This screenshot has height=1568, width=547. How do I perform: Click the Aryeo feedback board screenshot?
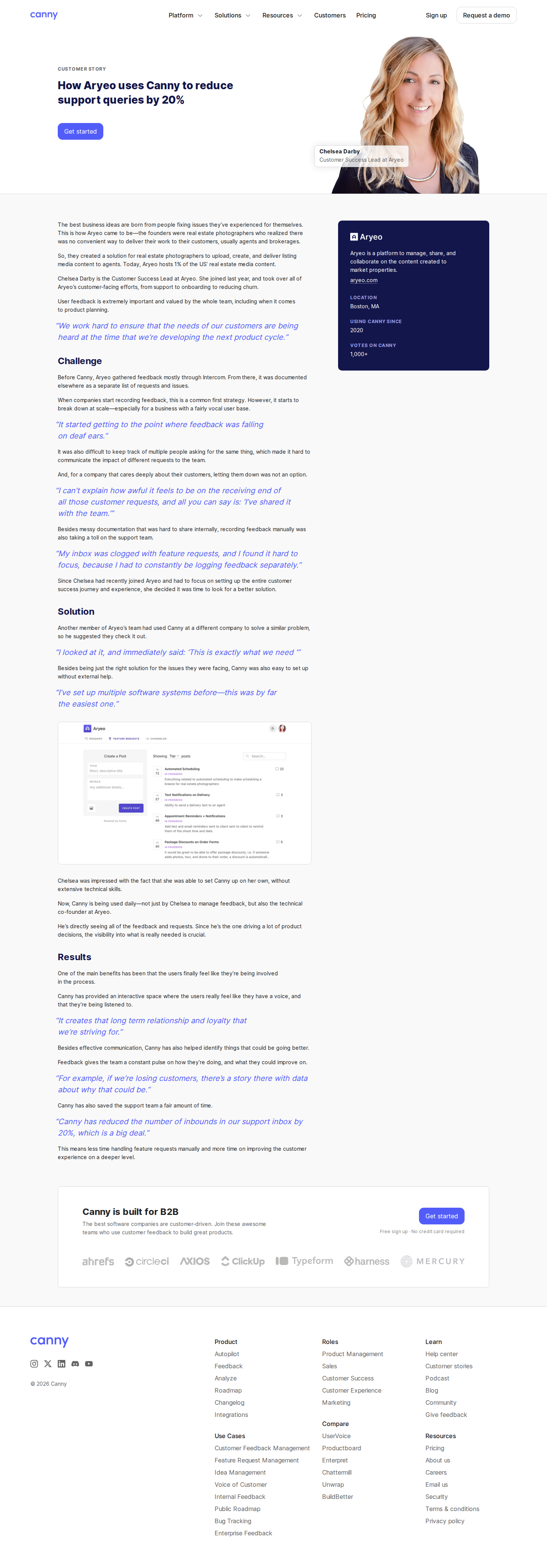click(x=185, y=792)
